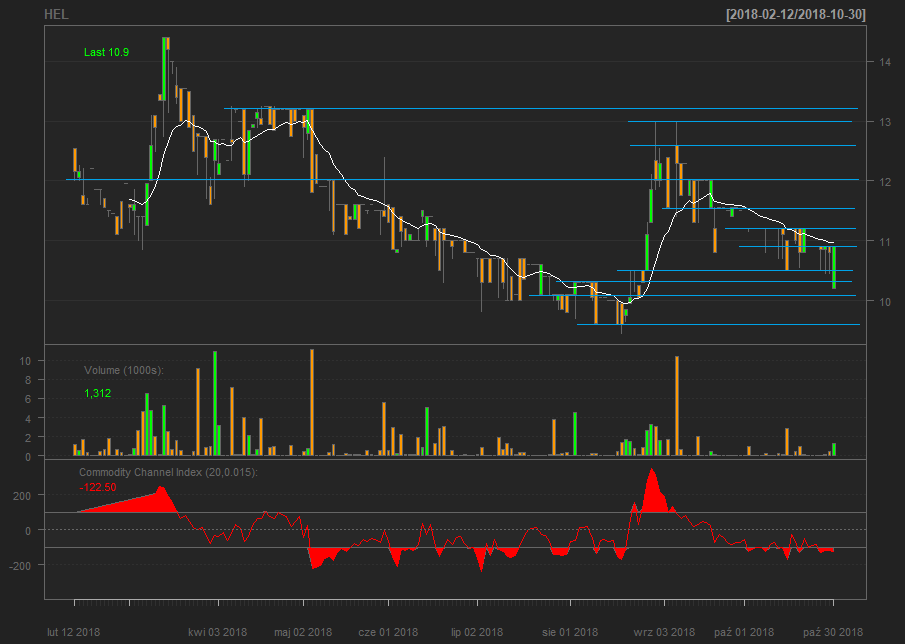The width and height of the screenshot is (905, 644).
Task: Click the 'wrz 03 2018' date label
Action: click(x=664, y=632)
